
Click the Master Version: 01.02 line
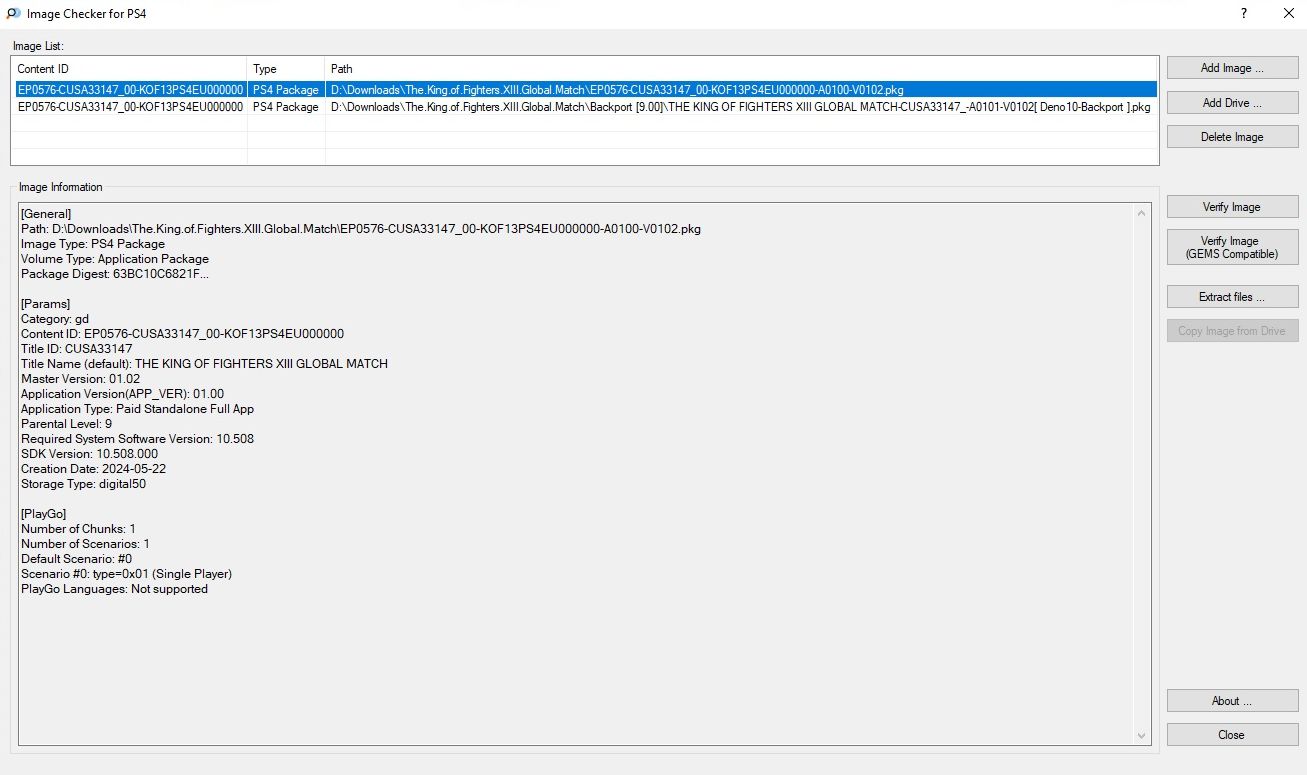pyautogui.click(x=80, y=379)
